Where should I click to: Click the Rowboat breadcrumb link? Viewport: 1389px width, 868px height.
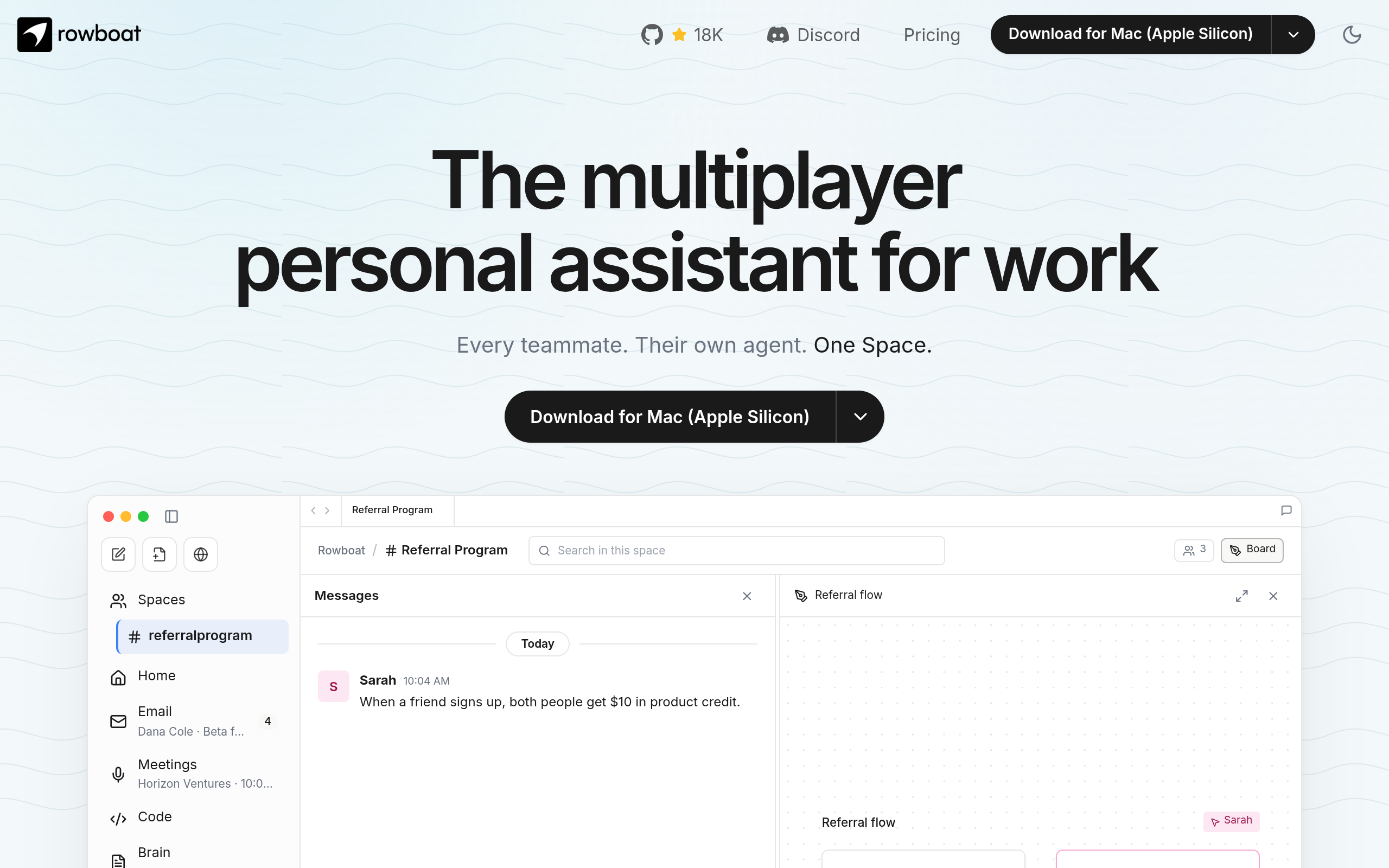coord(341,551)
